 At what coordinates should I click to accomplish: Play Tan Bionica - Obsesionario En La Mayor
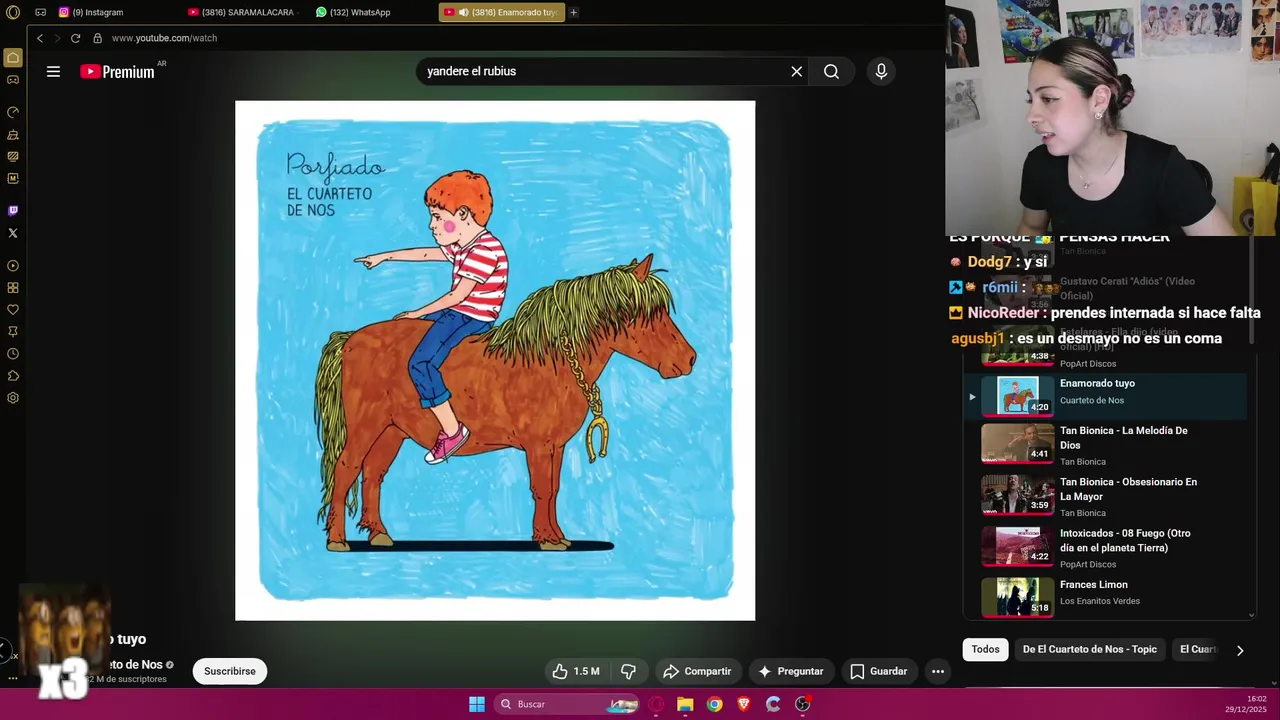click(1106, 496)
